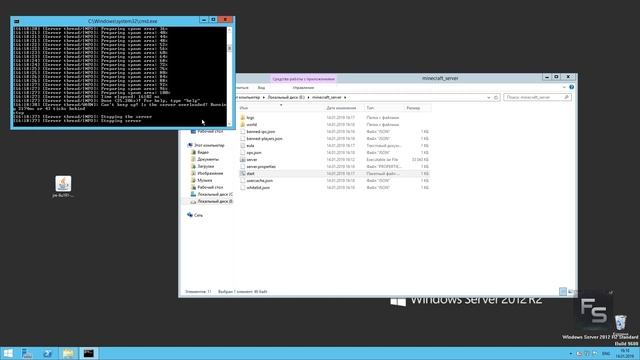
Task: Open the Application Tools contextual tab
Action: click(303, 79)
